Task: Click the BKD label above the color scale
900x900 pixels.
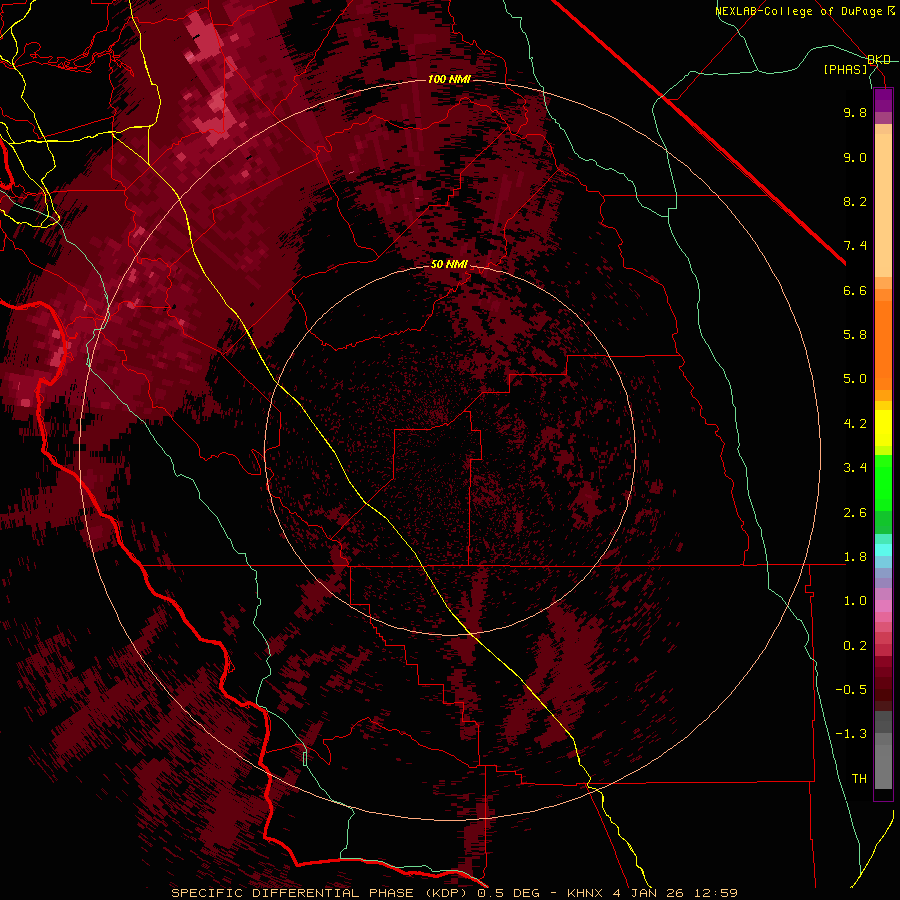Action: (879, 60)
